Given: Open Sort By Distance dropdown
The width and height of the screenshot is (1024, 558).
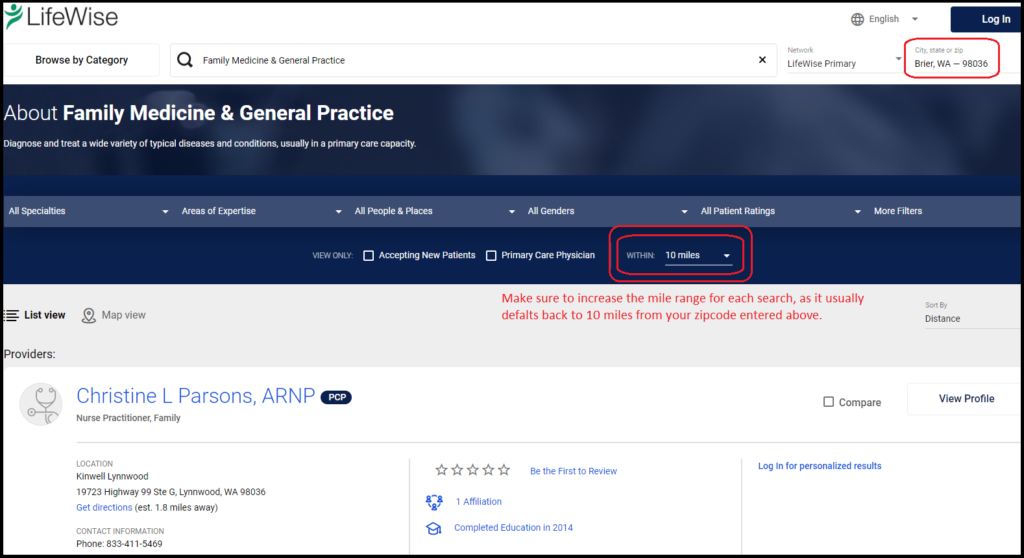Looking at the screenshot, I should point(970,319).
